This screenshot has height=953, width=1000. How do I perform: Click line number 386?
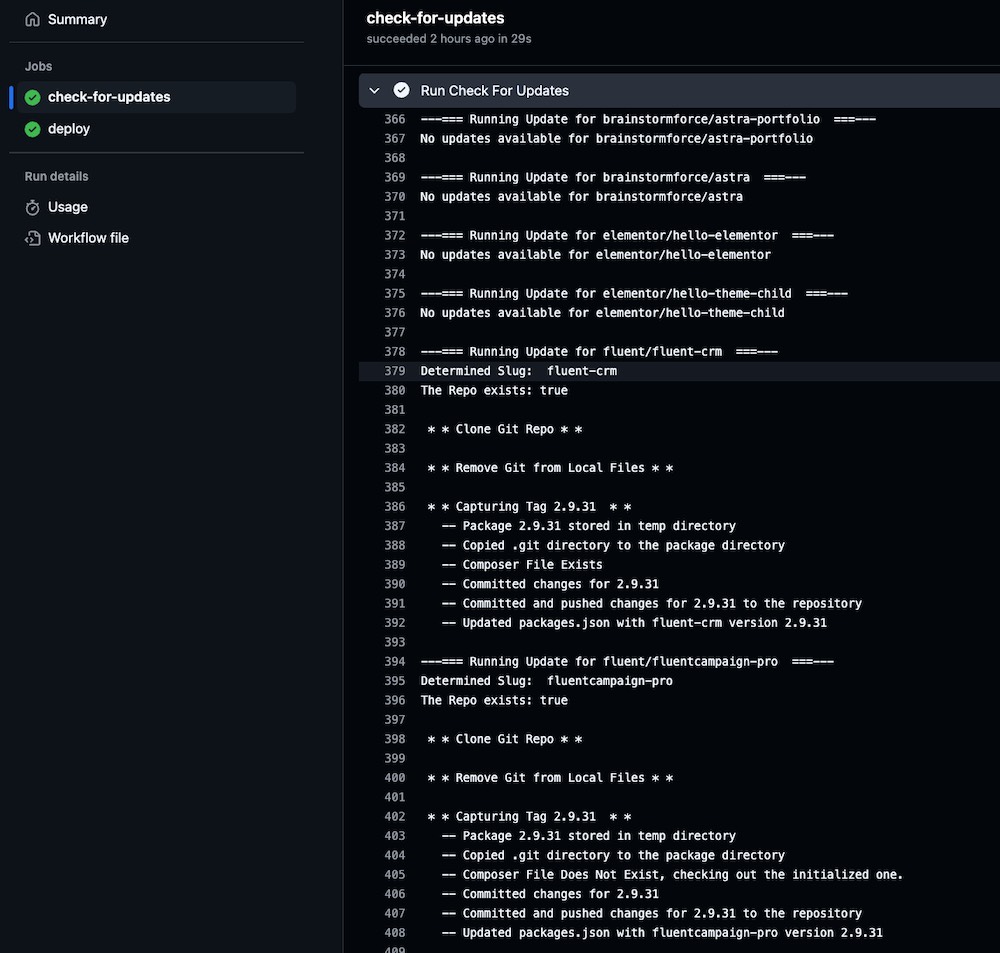(395, 506)
